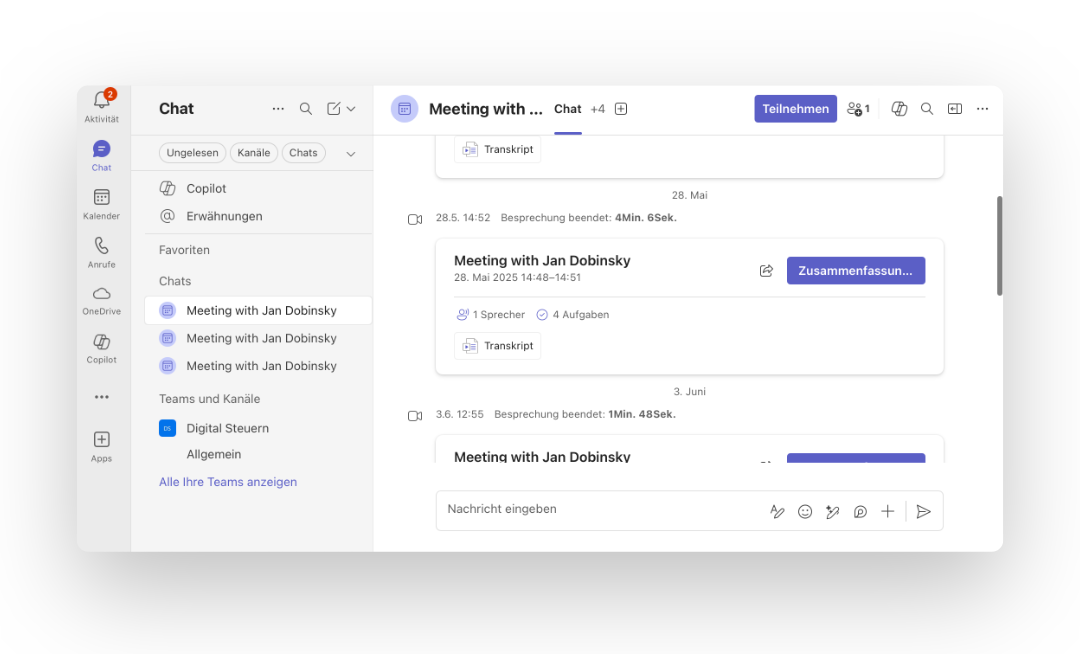Toggle the Chats filter chip
This screenshot has width=1080, height=654.
303,152
